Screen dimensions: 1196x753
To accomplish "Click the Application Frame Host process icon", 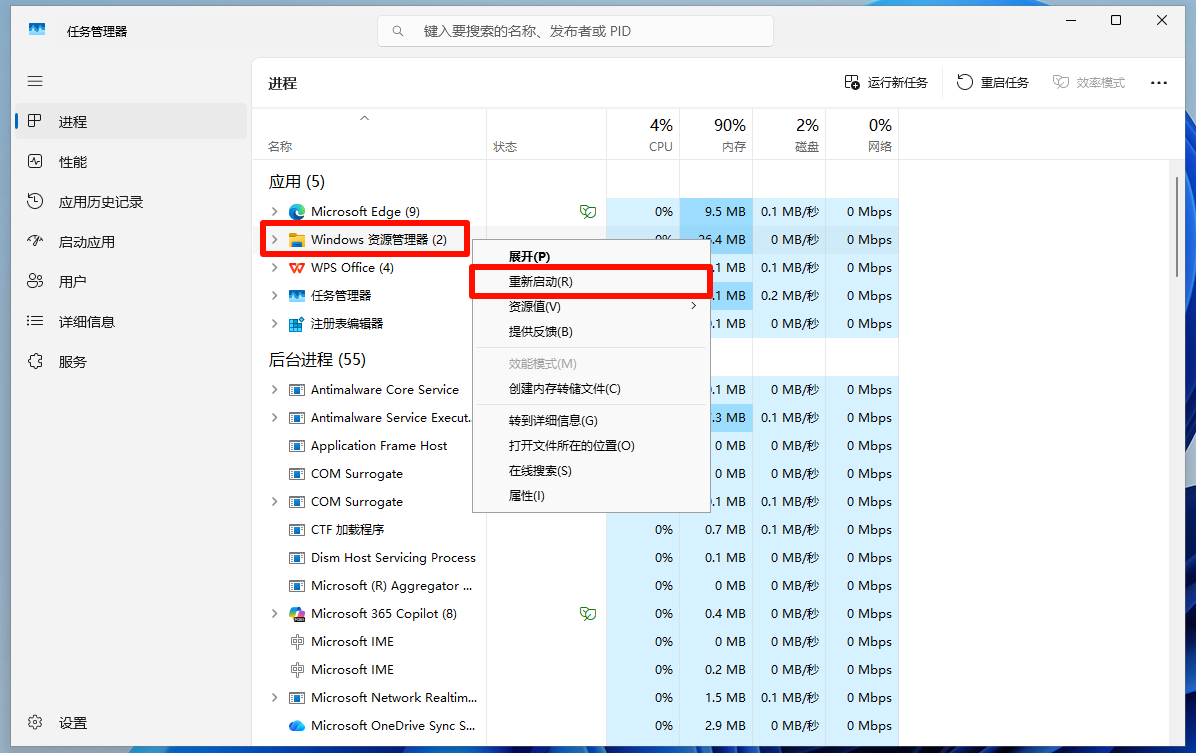I will [x=297, y=446].
